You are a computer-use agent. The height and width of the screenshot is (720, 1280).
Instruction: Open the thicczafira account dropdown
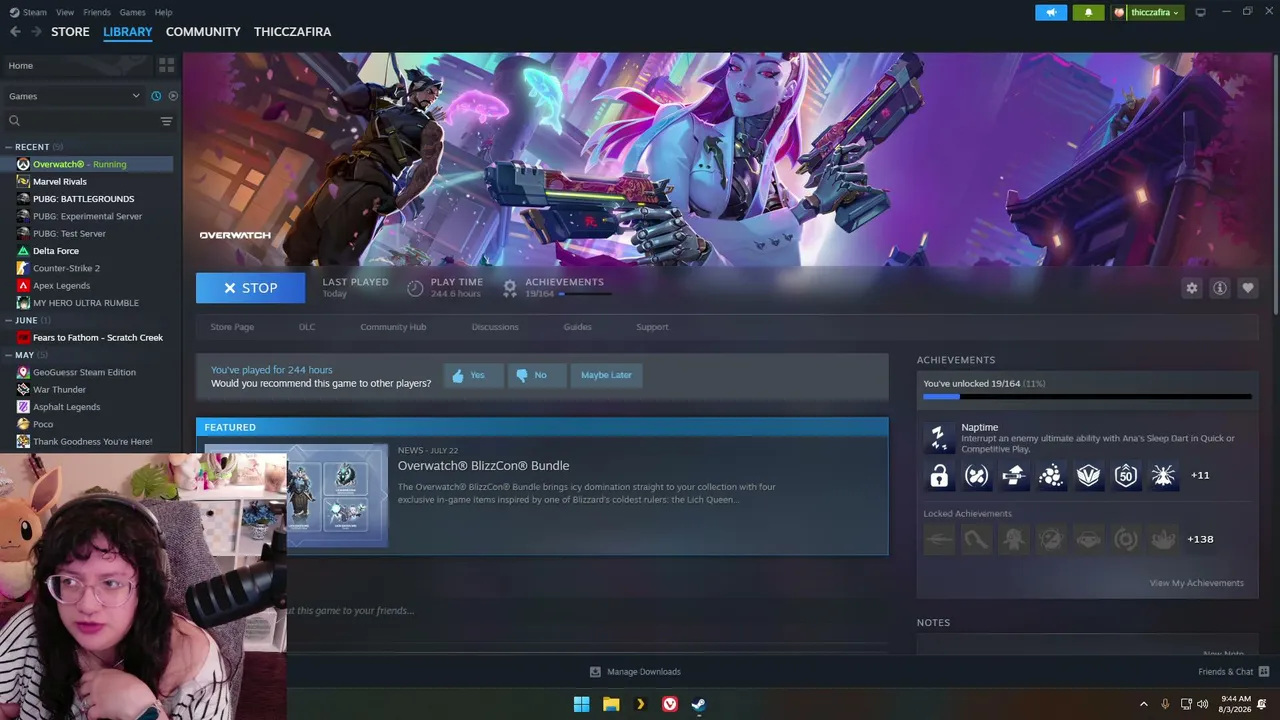tap(1147, 12)
